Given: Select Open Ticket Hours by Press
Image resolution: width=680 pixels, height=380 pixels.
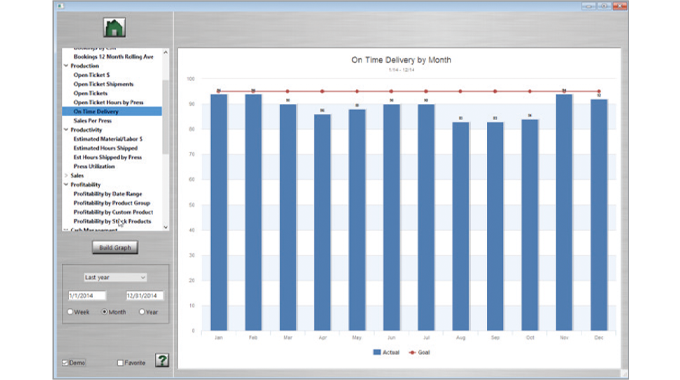Looking at the screenshot, I should [108, 102].
